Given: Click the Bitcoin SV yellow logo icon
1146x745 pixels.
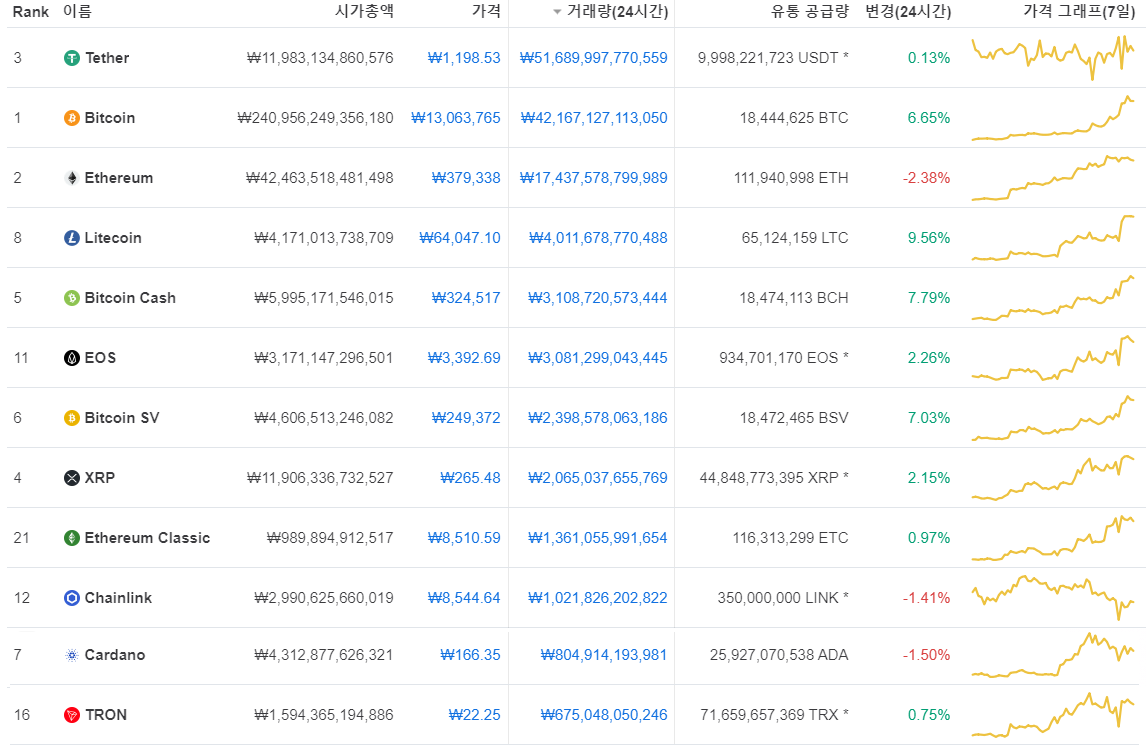Looking at the screenshot, I should click(x=72, y=417).
